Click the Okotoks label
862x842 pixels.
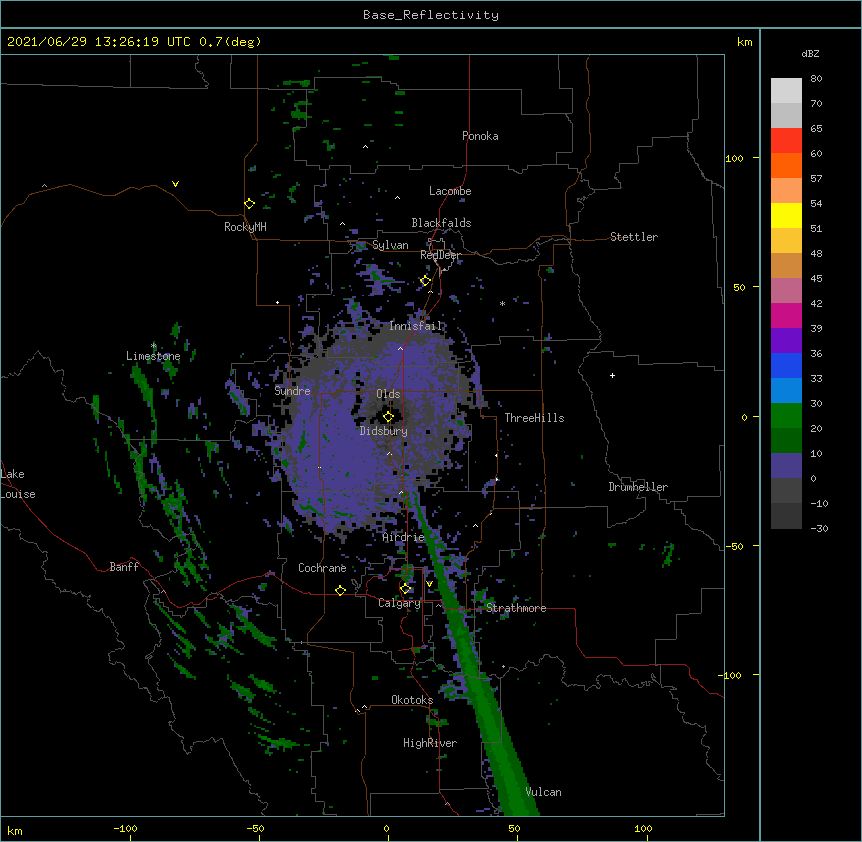(x=412, y=700)
